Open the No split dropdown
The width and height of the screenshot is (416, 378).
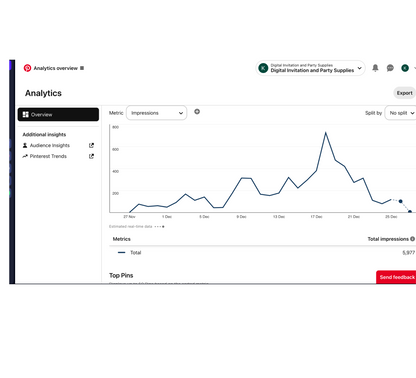[x=401, y=113]
